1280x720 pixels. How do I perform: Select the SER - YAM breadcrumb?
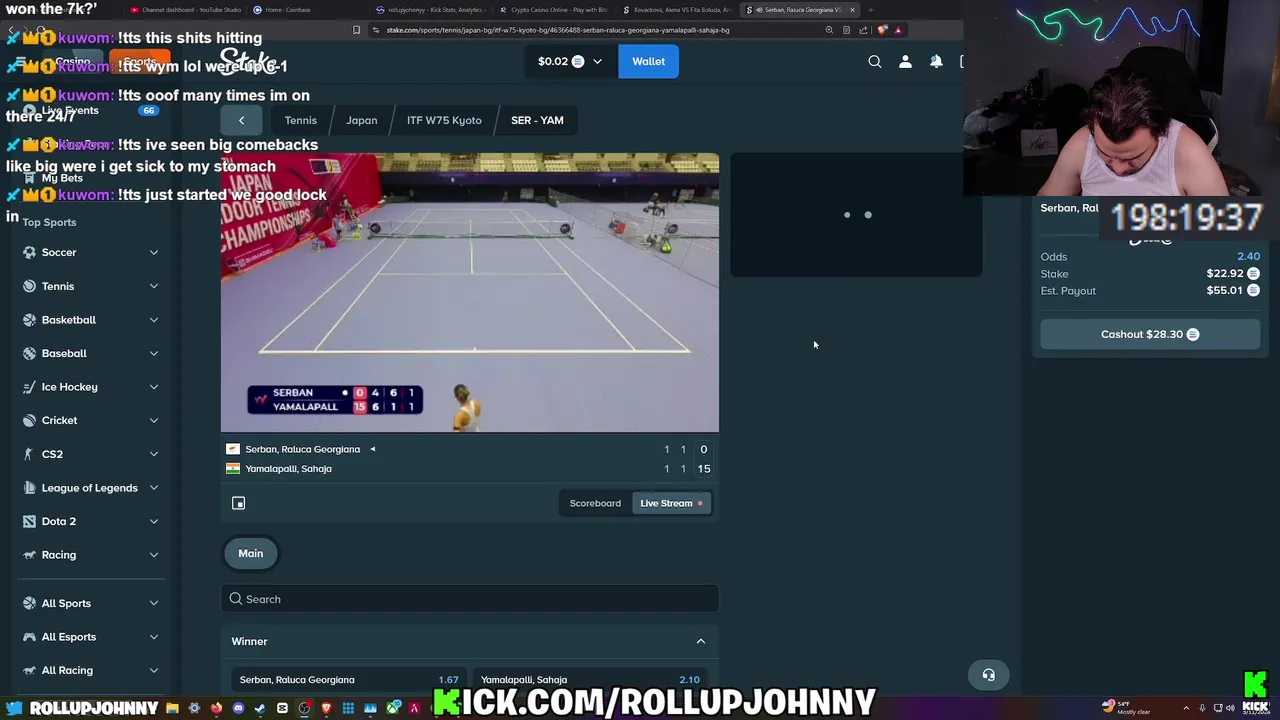coord(537,120)
